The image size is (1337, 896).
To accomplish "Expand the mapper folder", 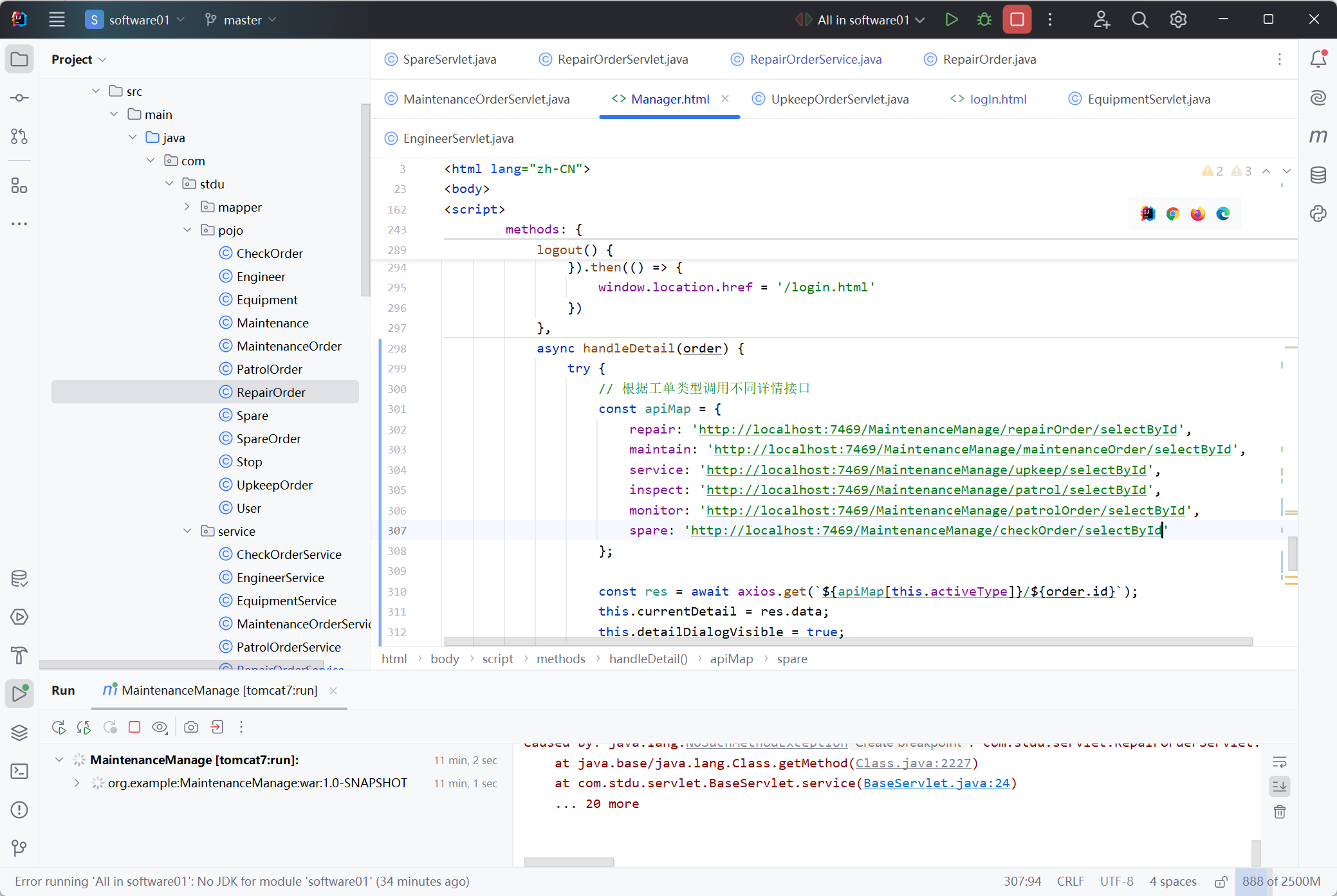I will click(x=187, y=207).
